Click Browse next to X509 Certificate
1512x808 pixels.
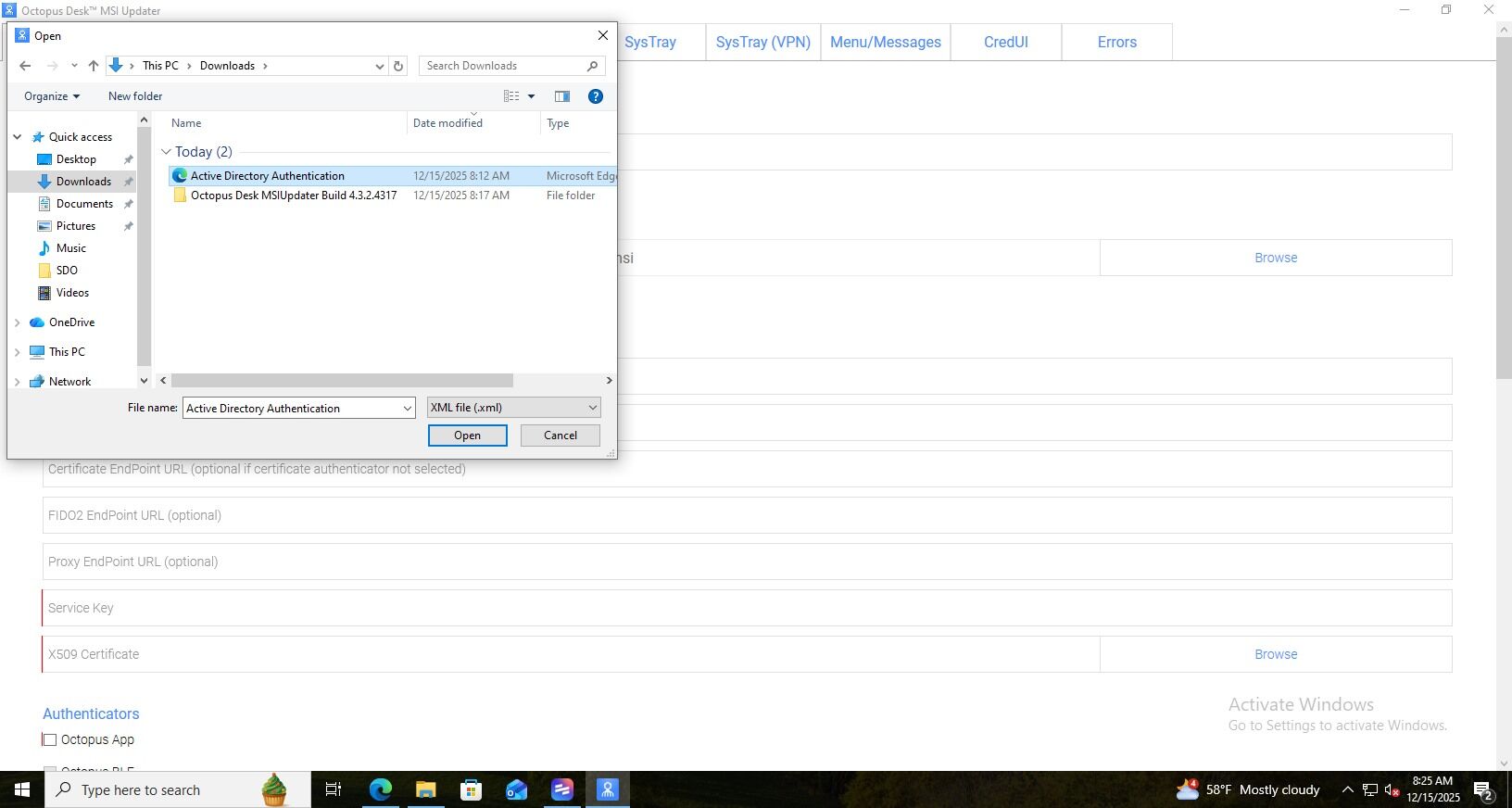tap(1276, 654)
